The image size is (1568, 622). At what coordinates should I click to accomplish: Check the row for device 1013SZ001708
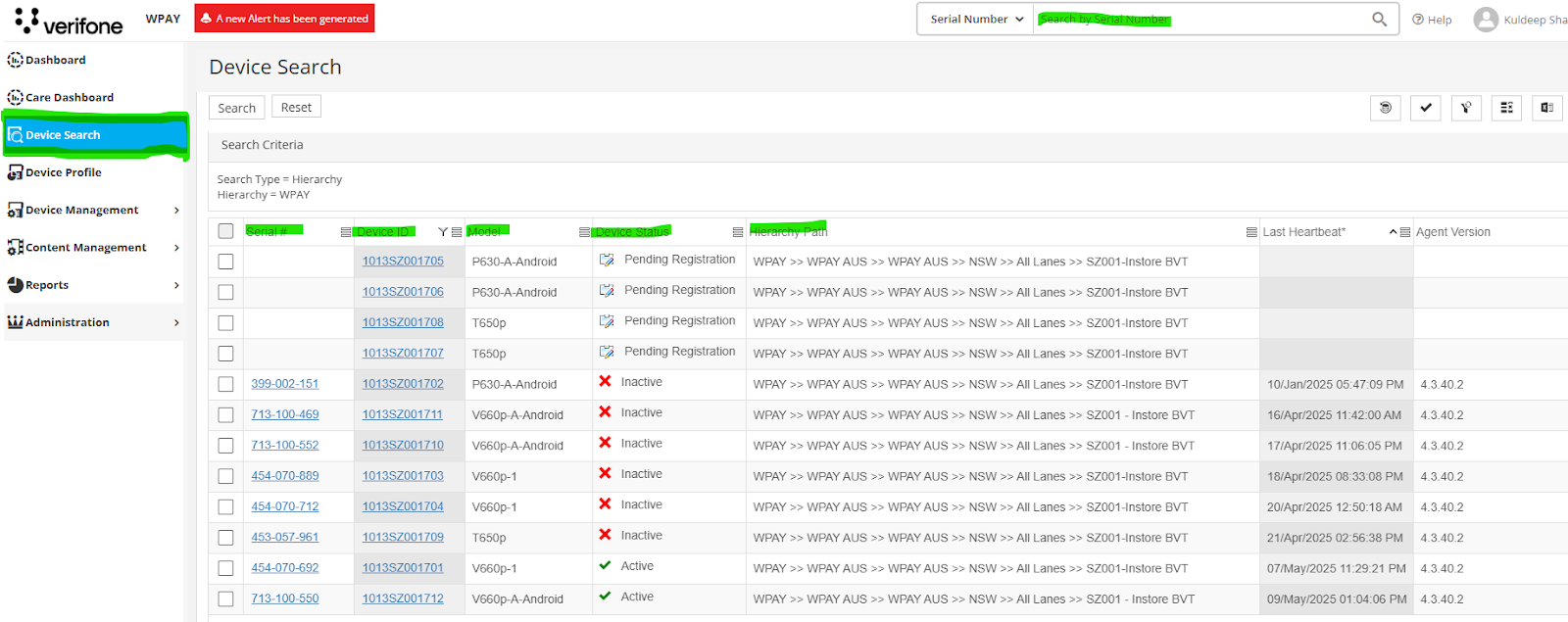pos(225,323)
